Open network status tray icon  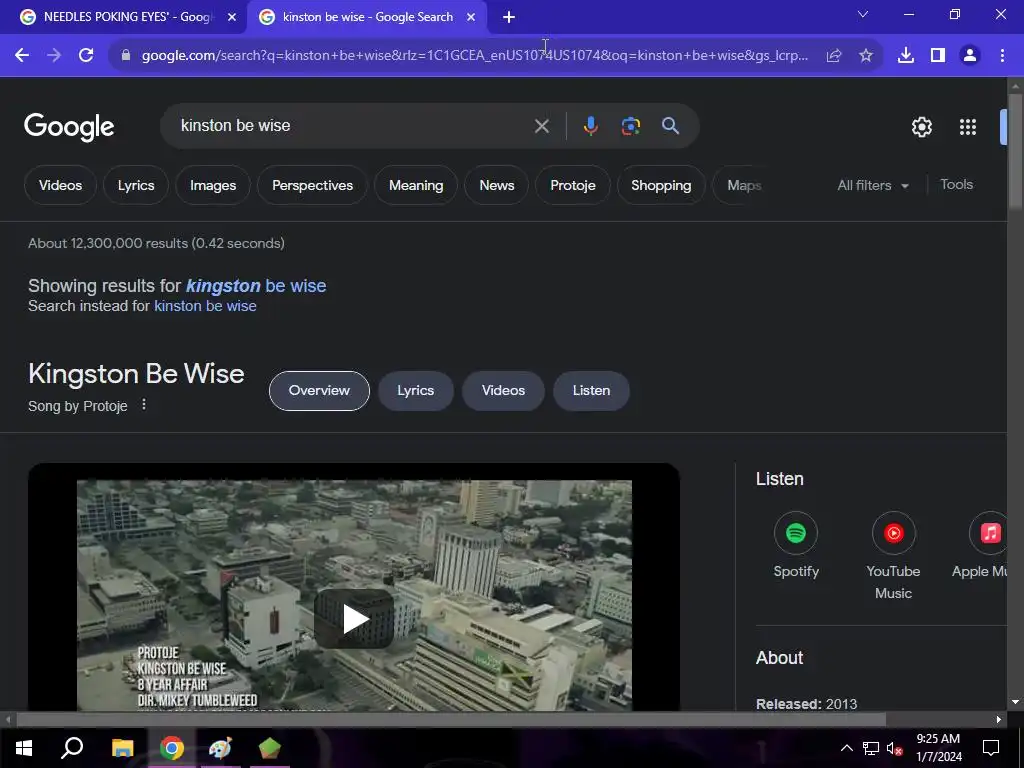(871, 748)
